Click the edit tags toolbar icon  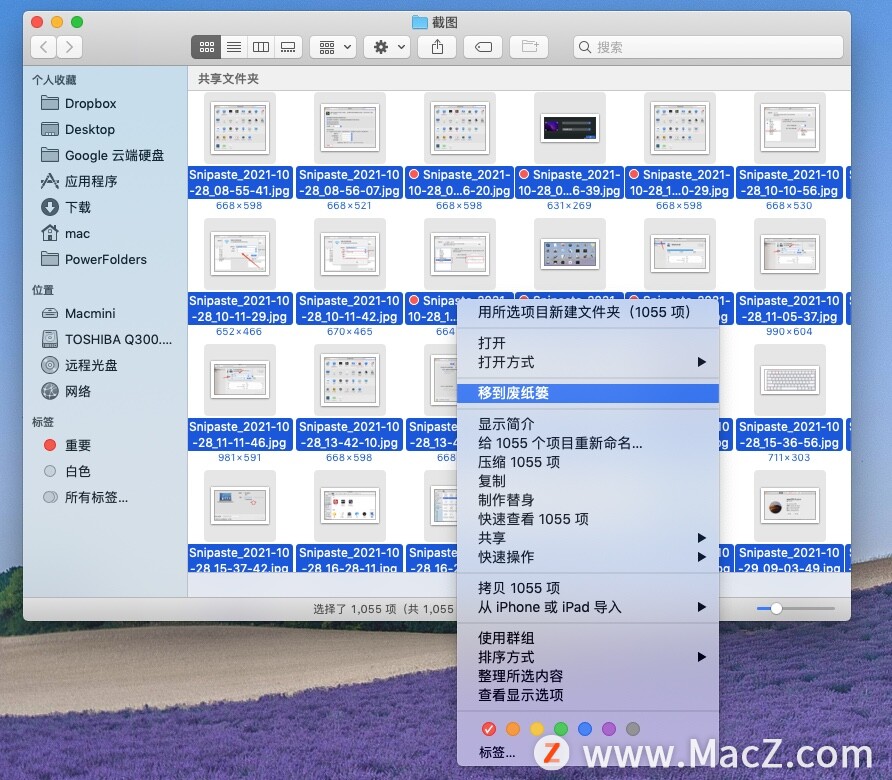[482, 47]
